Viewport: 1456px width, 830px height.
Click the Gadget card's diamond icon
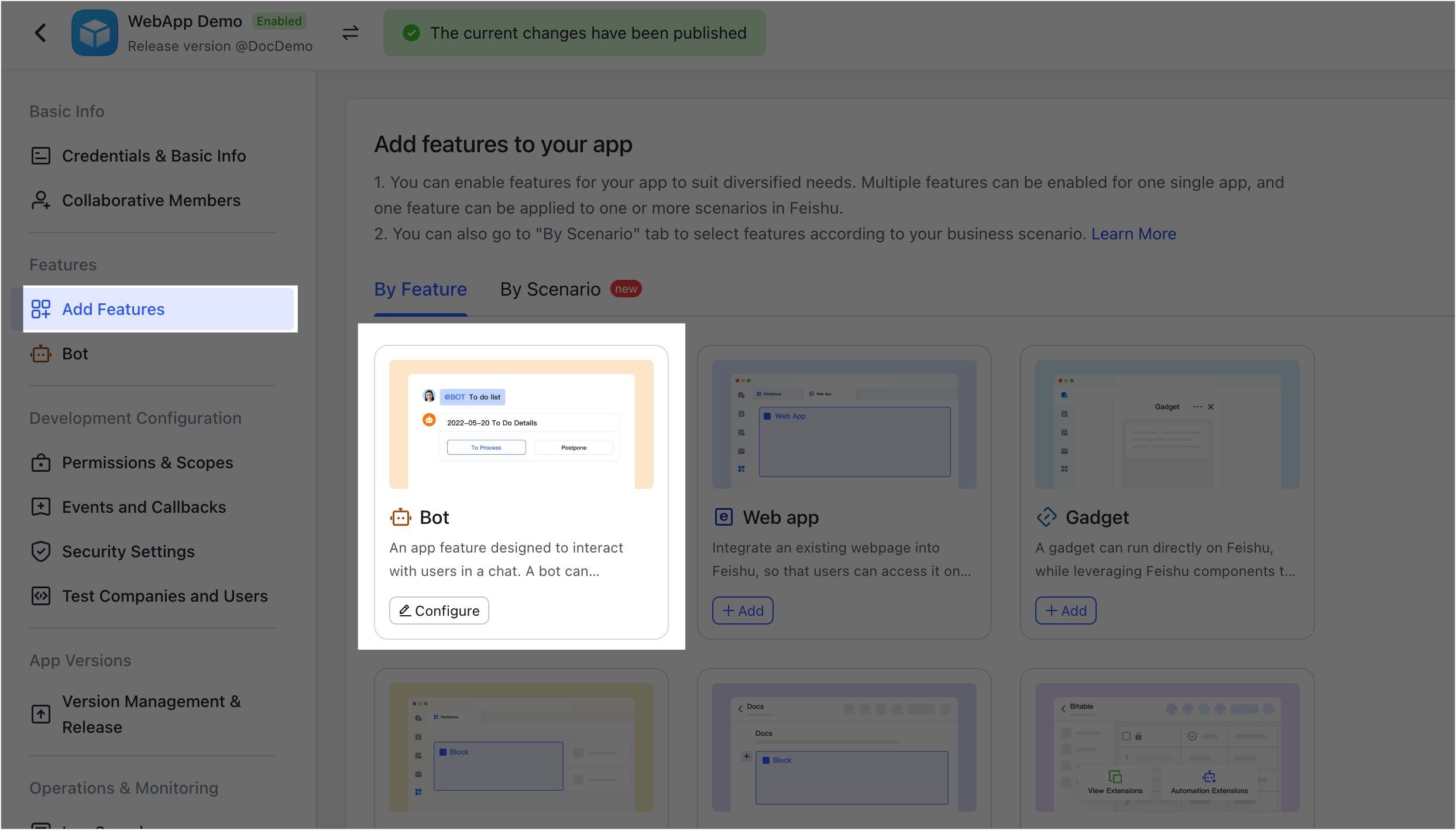[x=1046, y=517]
